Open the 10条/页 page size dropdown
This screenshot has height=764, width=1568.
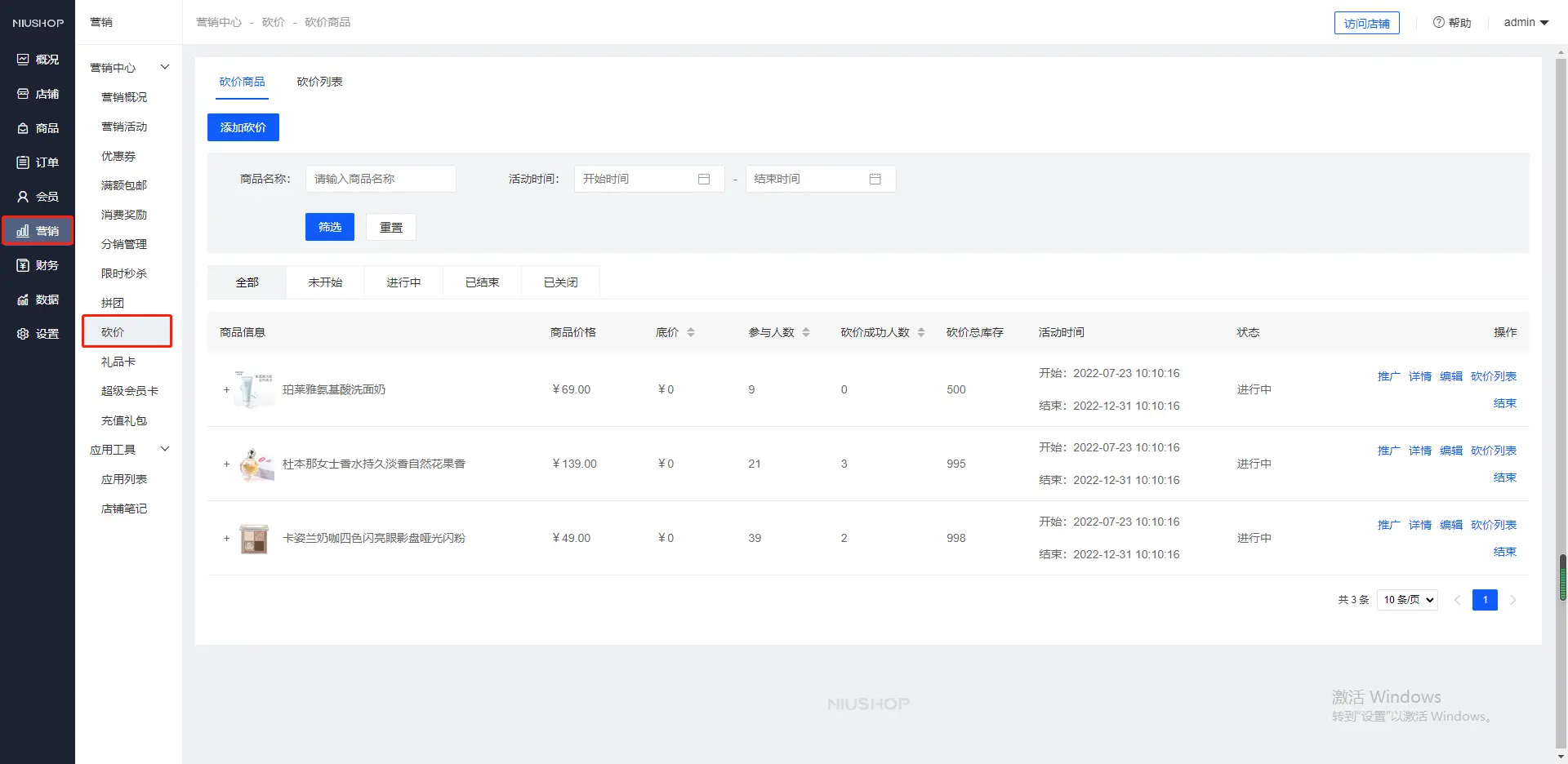click(x=1407, y=600)
